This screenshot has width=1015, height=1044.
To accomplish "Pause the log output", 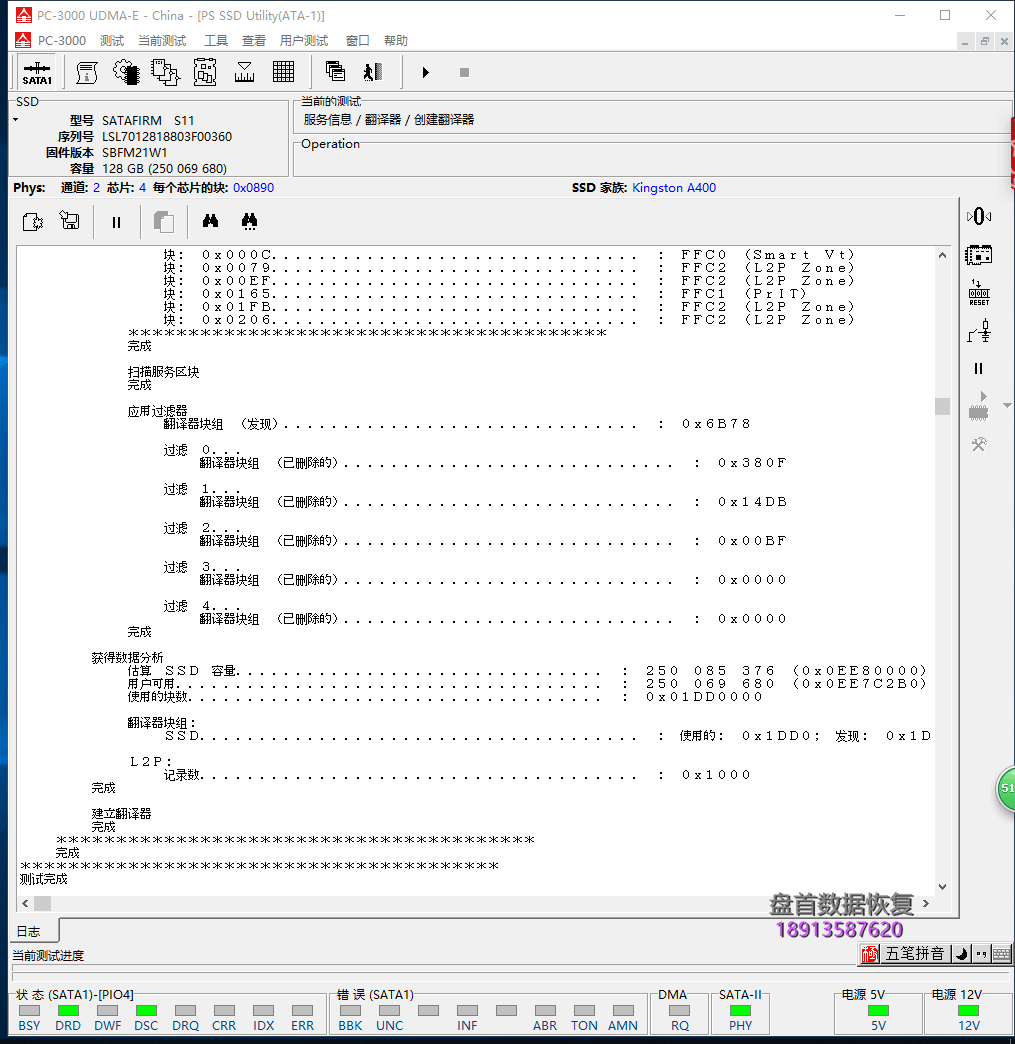I will (x=117, y=222).
